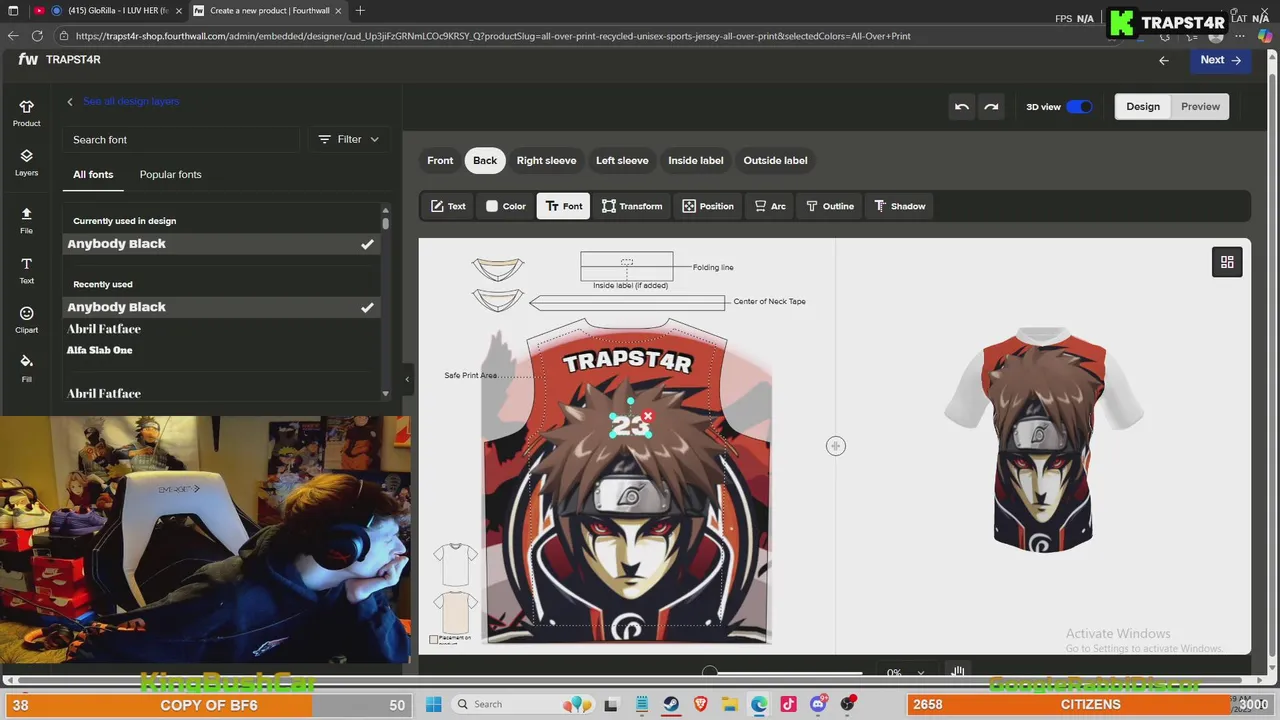Image resolution: width=1280 pixels, height=720 pixels.
Task: Switch to the Right sleeve tab
Action: tap(546, 160)
